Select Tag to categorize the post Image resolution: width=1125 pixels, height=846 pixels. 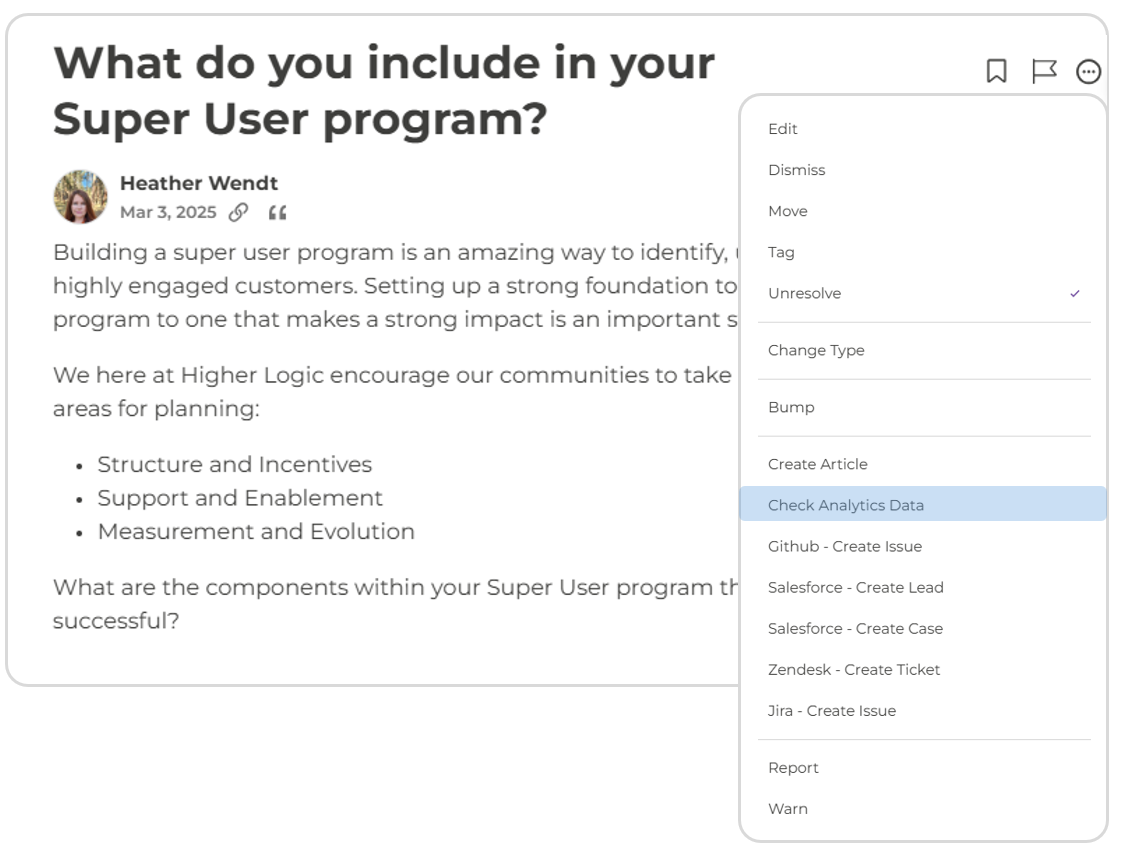(780, 252)
